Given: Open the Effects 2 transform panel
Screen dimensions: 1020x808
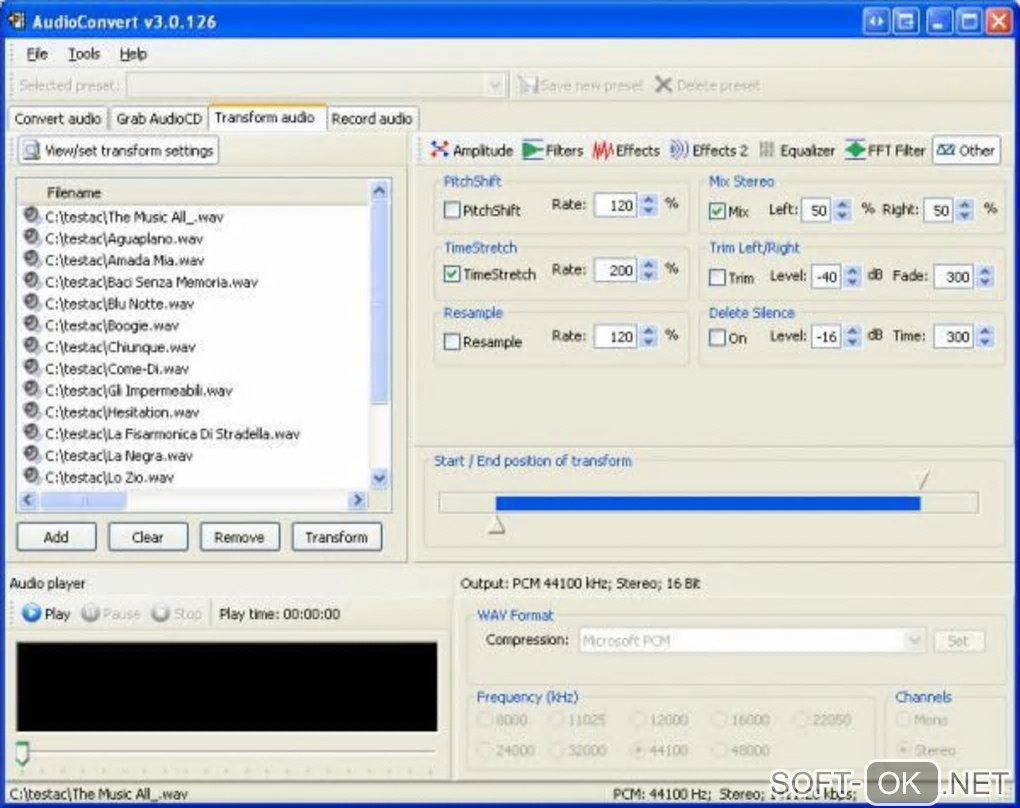Looking at the screenshot, I should click(709, 150).
